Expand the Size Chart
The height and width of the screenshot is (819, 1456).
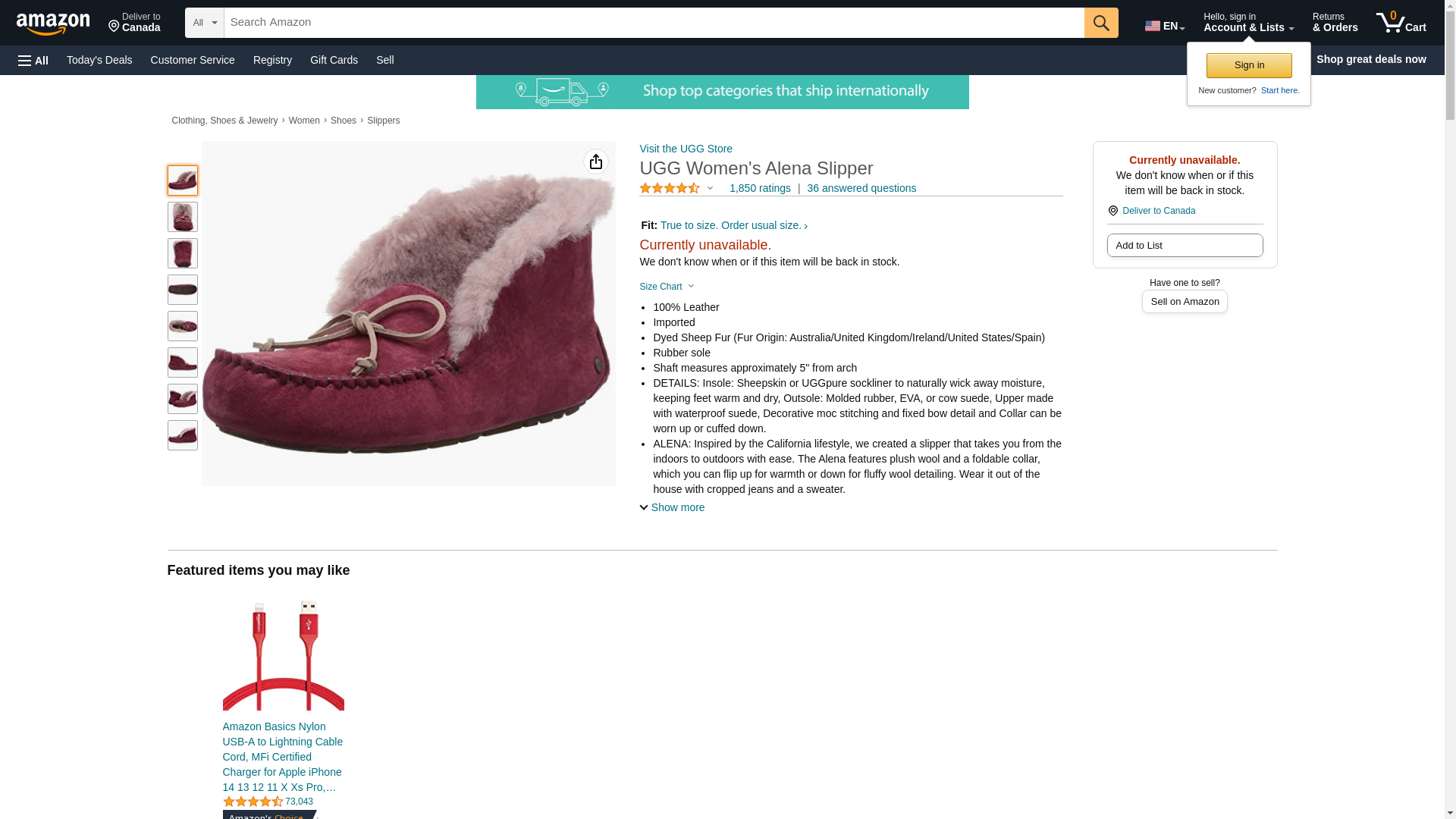point(667,287)
